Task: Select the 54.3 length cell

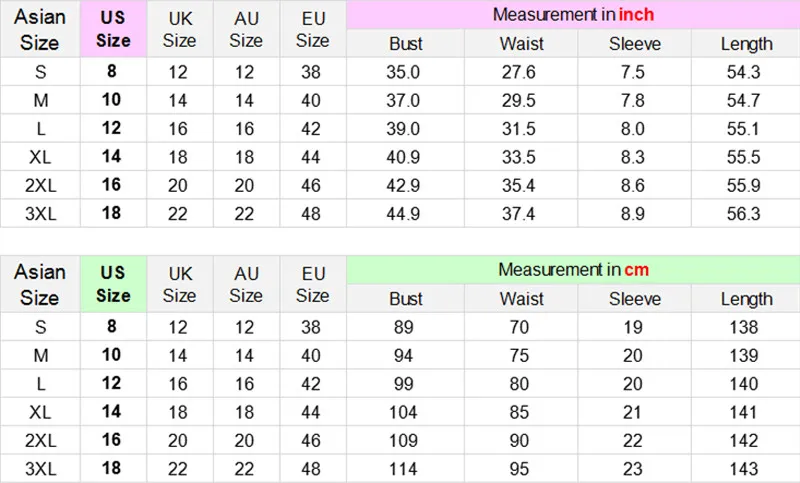Action: 746,72
